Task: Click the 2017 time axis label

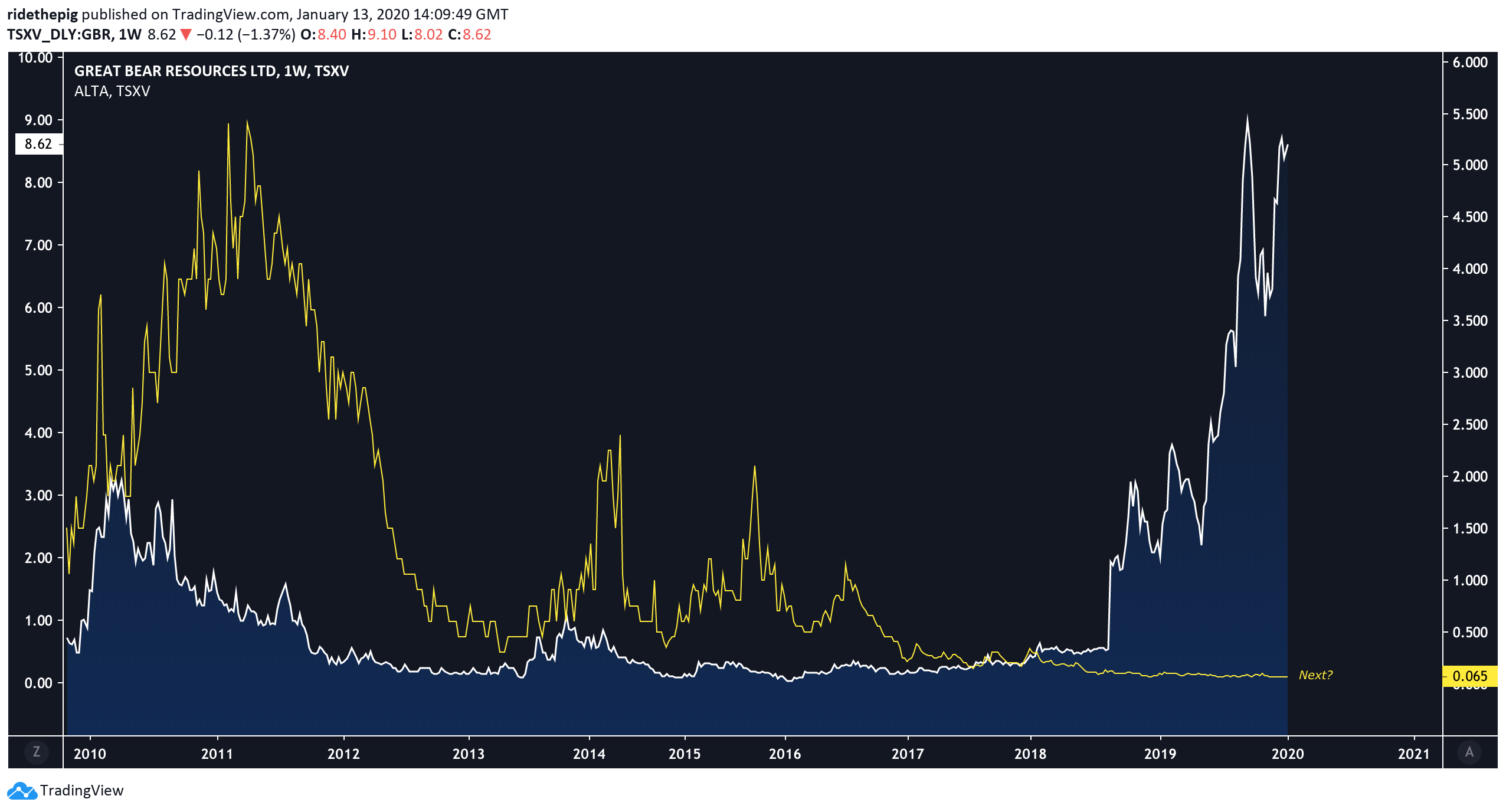Action: pos(908,754)
